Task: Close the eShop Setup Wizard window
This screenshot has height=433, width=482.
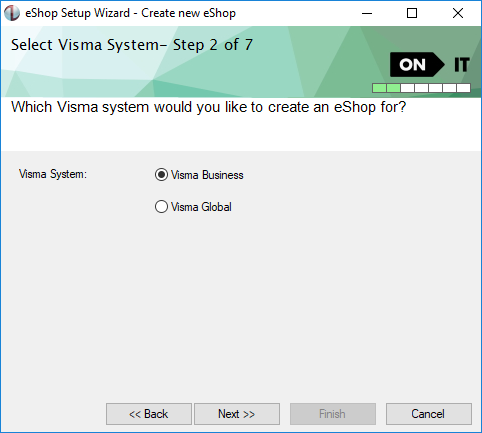Action: tap(458, 13)
